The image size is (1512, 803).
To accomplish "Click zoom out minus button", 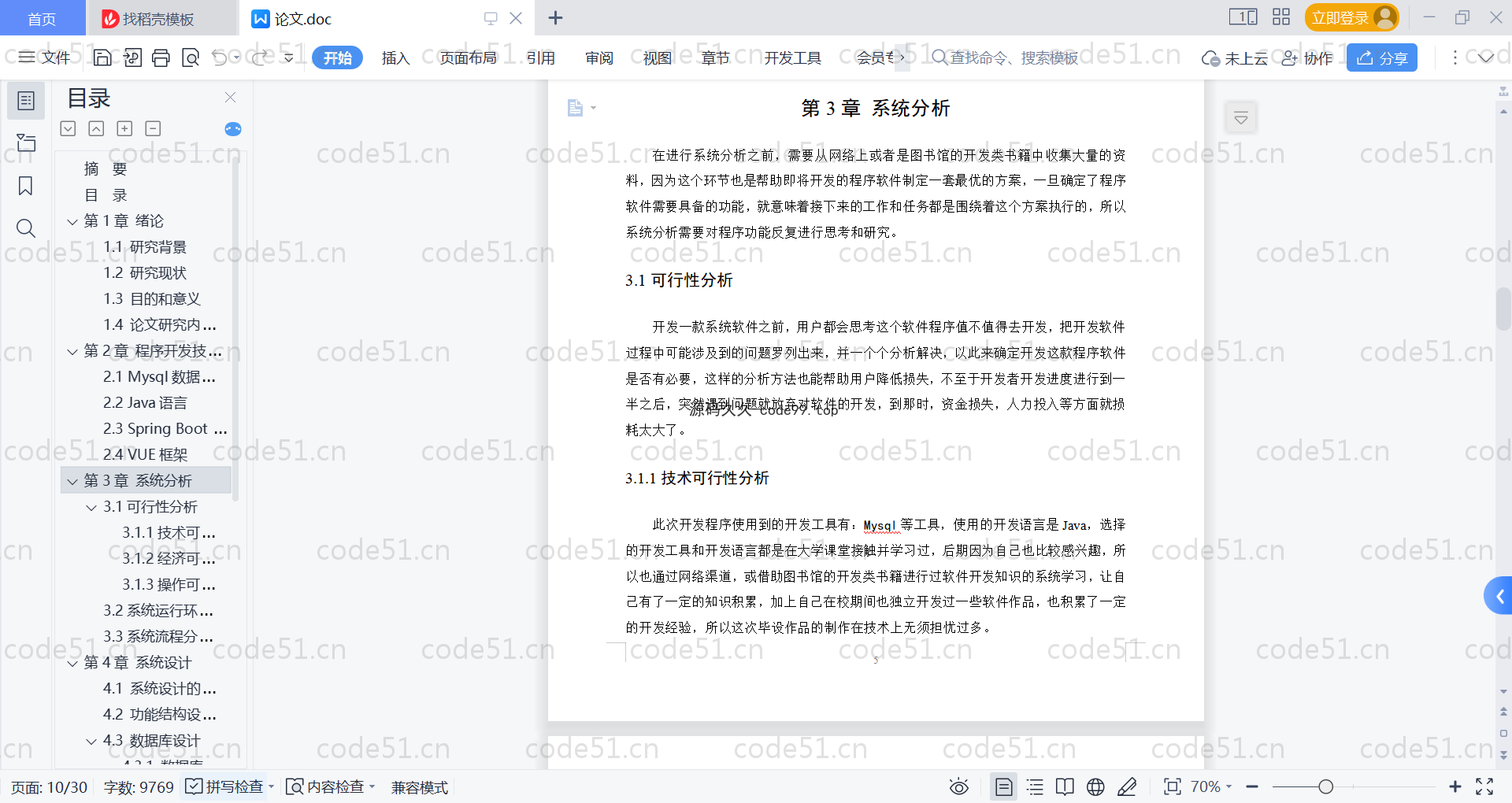I will [x=1252, y=786].
